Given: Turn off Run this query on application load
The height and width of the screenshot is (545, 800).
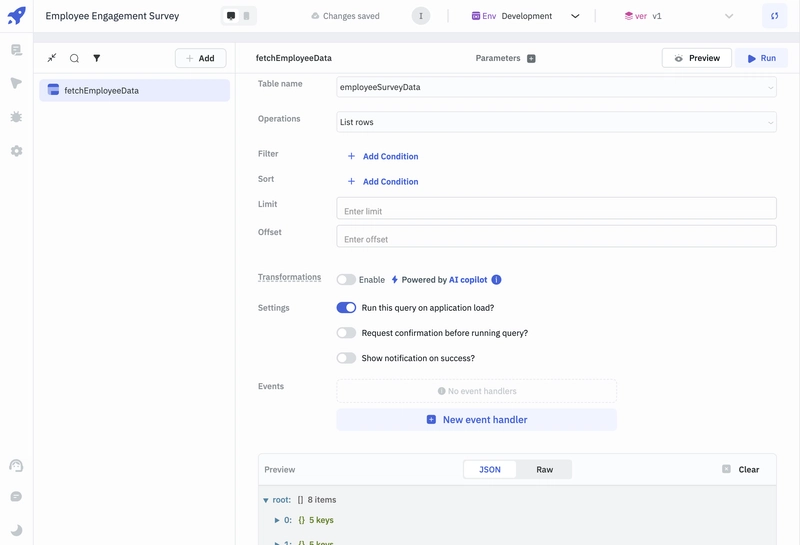Looking at the screenshot, I should (346, 308).
